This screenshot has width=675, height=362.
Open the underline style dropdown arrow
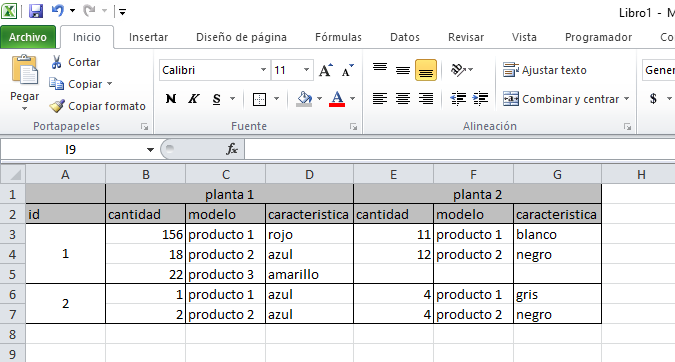click(232, 99)
